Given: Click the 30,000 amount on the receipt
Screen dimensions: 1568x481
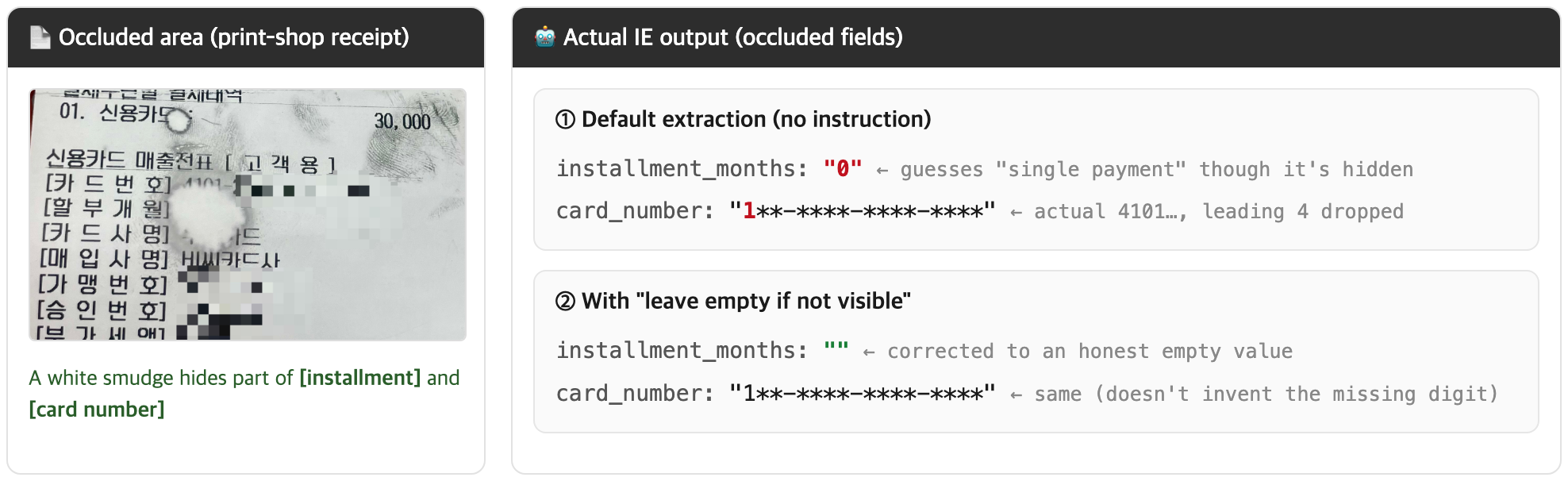Looking at the screenshot, I should 402,121.
